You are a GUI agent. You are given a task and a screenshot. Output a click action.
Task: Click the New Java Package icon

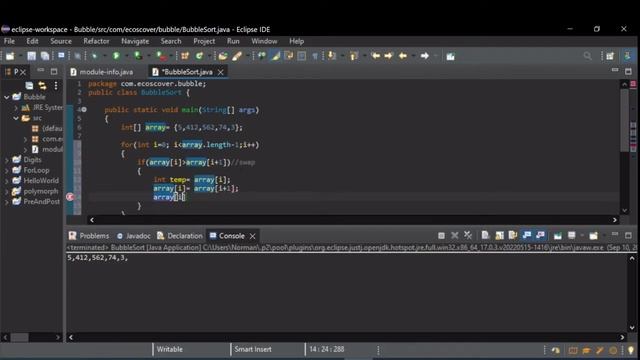185,56
